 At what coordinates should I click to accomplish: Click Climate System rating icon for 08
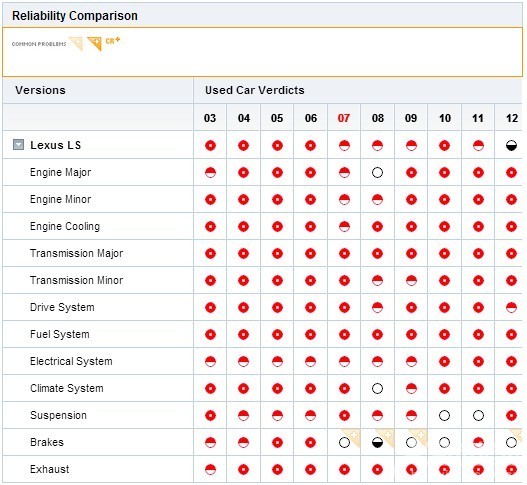click(x=377, y=389)
